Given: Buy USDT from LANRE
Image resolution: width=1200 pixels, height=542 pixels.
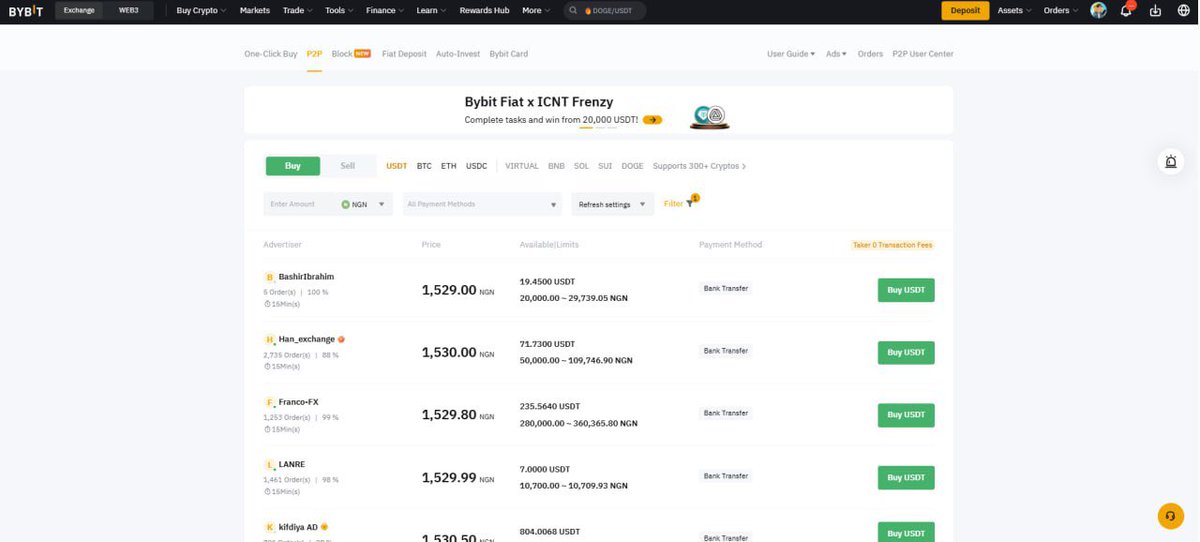Looking at the screenshot, I should click(x=906, y=477).
